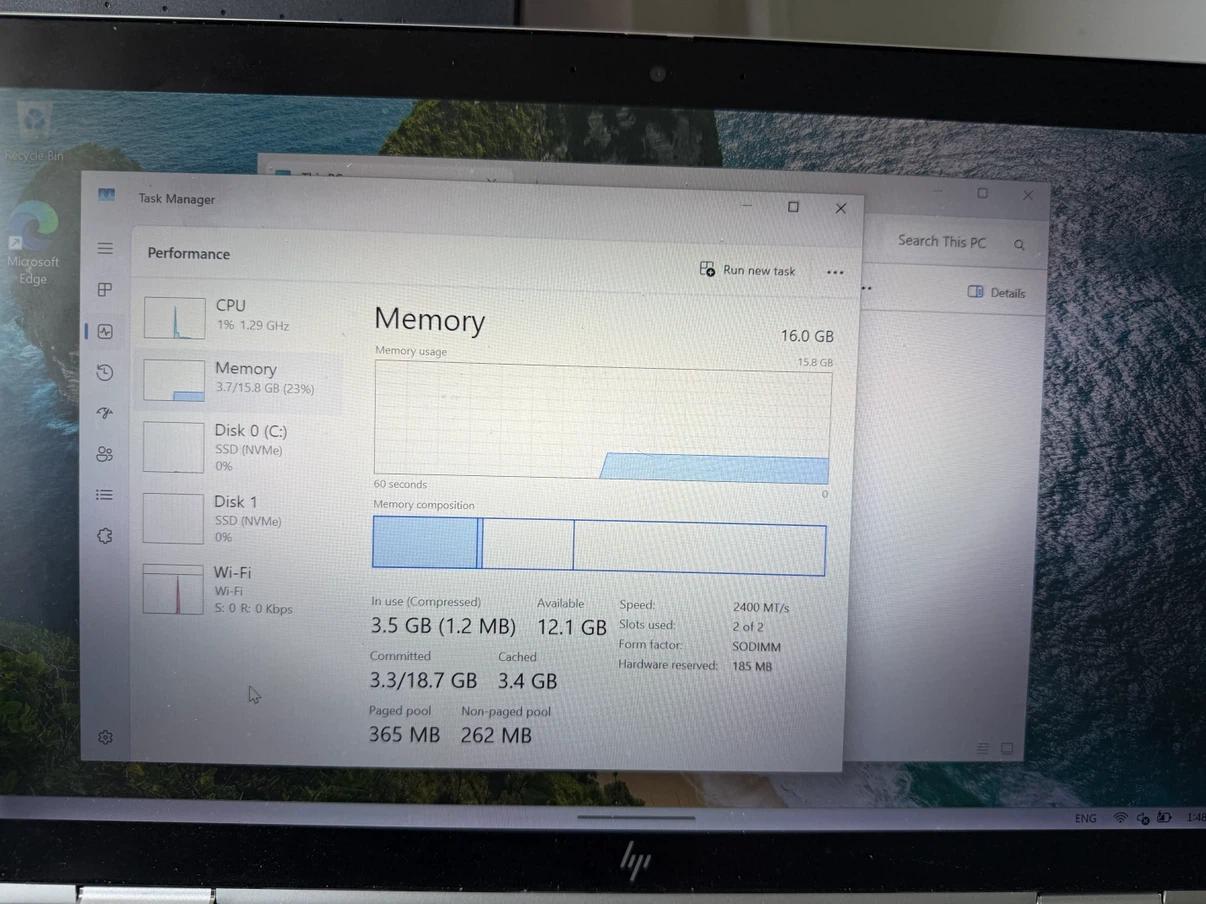The image size is (1206, 904).
Task: Open the Recycle Bin desktop icon
Action: click(34, 132)
